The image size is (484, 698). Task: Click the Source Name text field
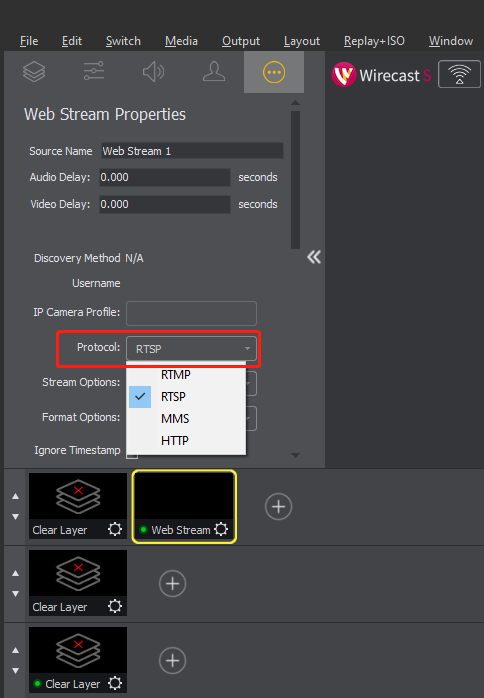pos(192,151)
